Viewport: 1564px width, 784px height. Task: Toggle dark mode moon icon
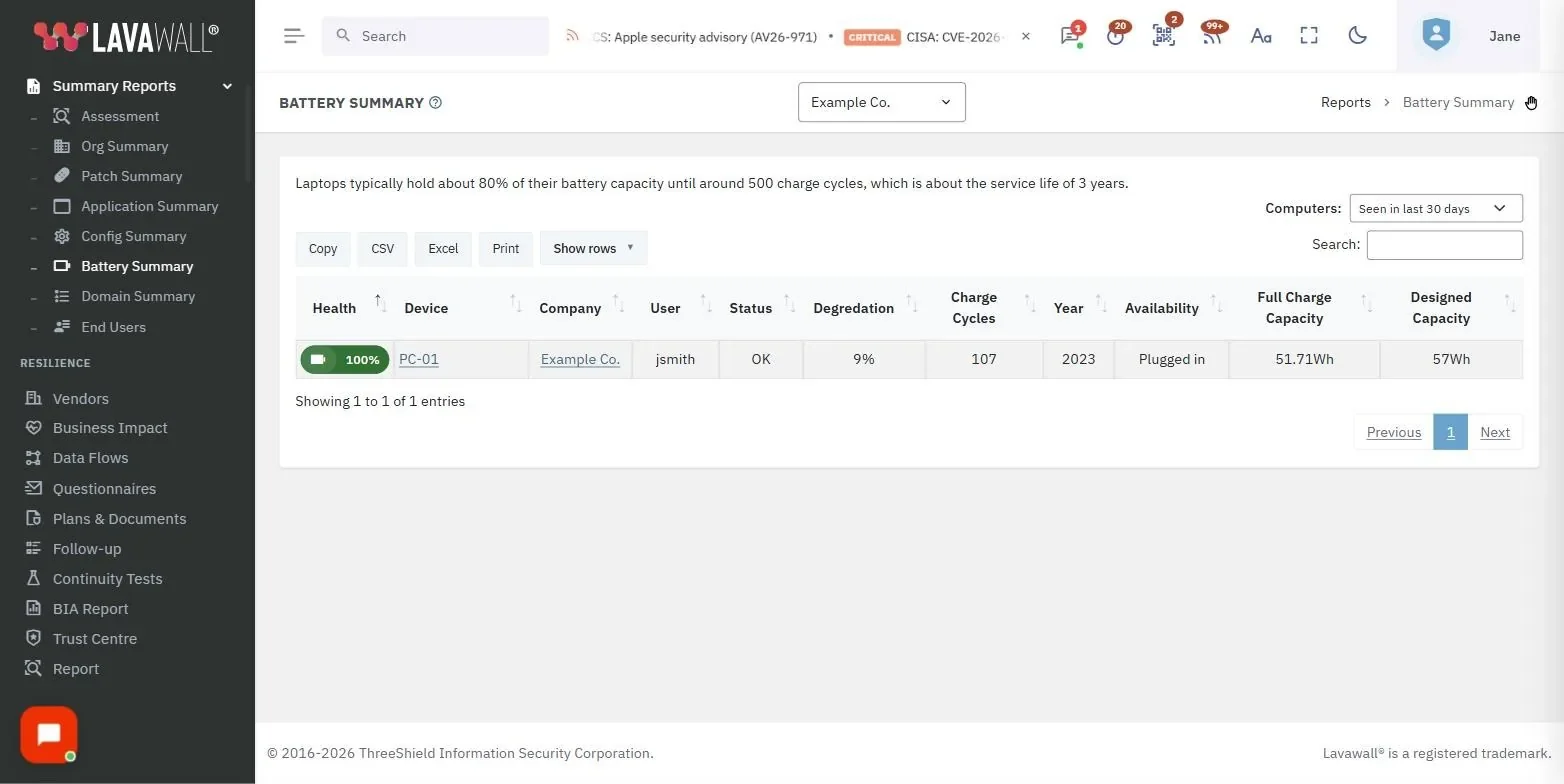pyautogui.click(x=1357, y=36)
